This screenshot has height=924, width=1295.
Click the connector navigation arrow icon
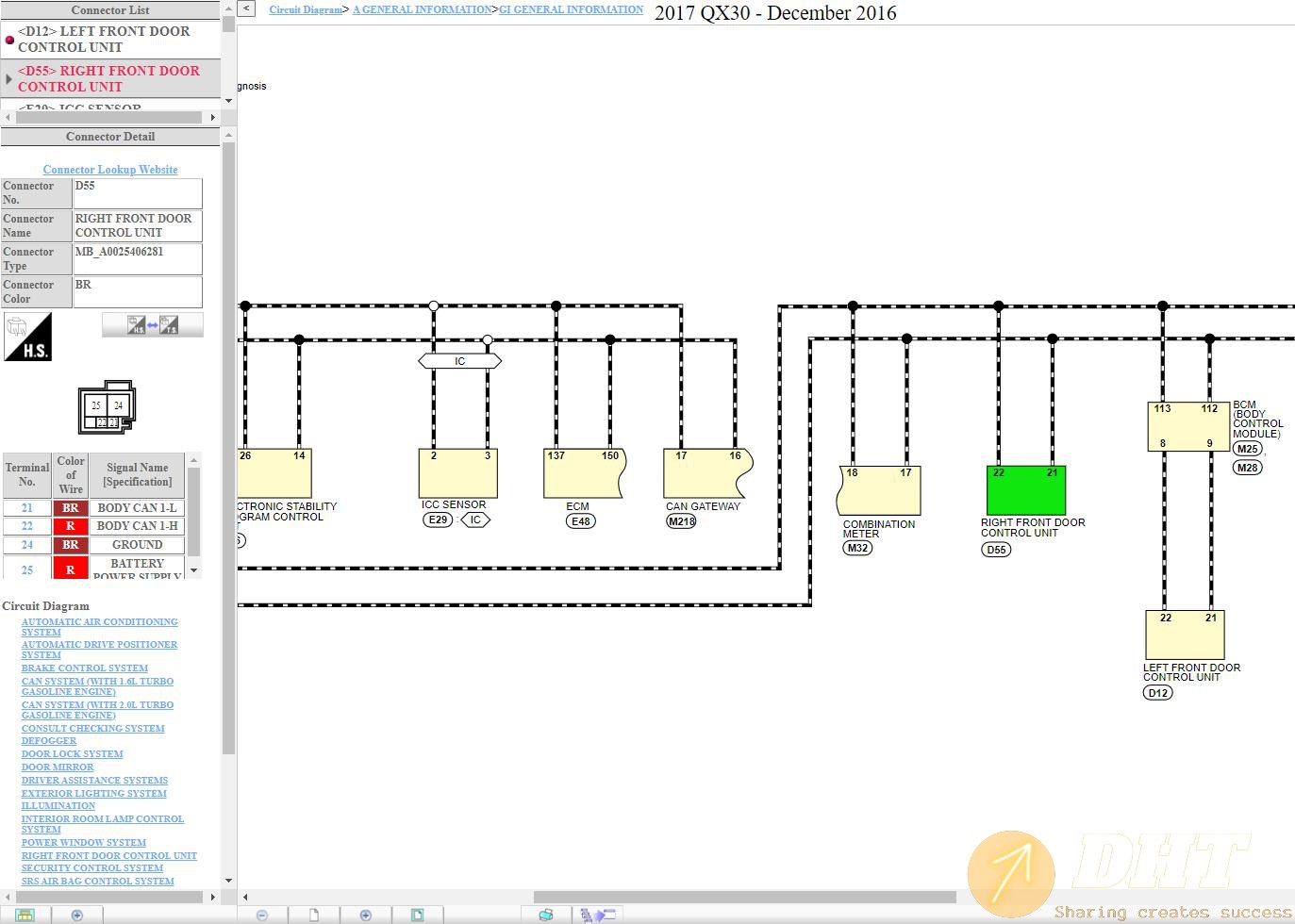point(598,916)
